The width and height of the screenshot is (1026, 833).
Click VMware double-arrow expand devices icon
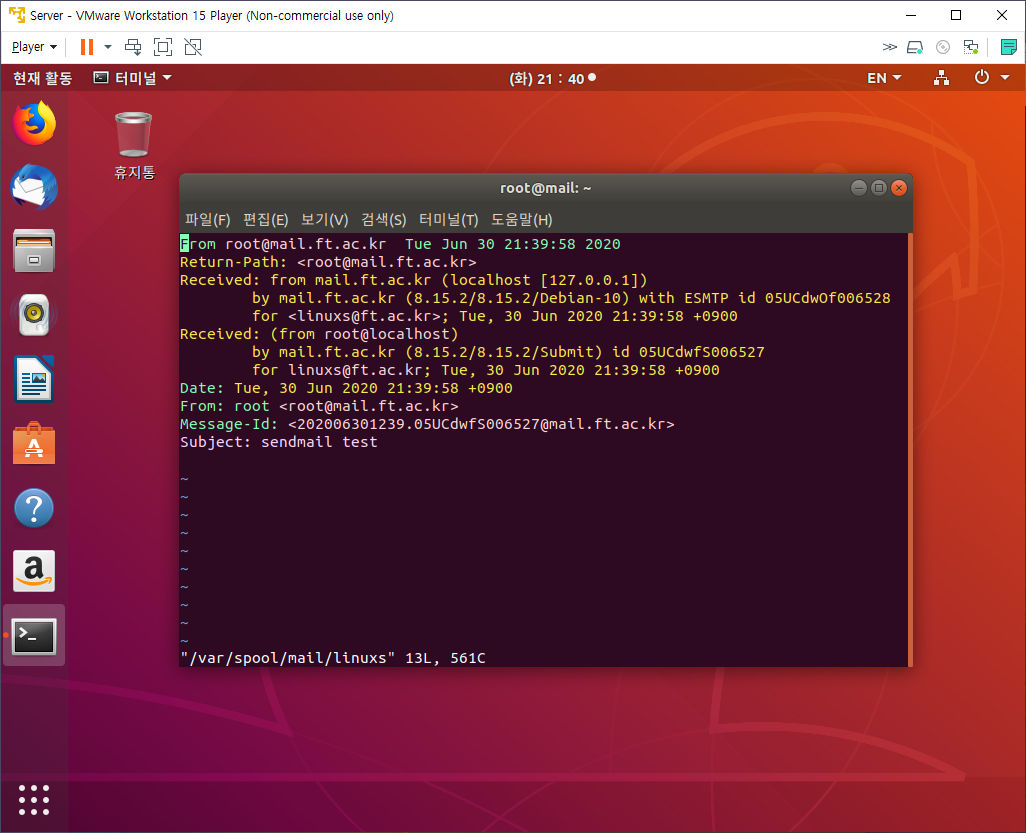point(889,46)
